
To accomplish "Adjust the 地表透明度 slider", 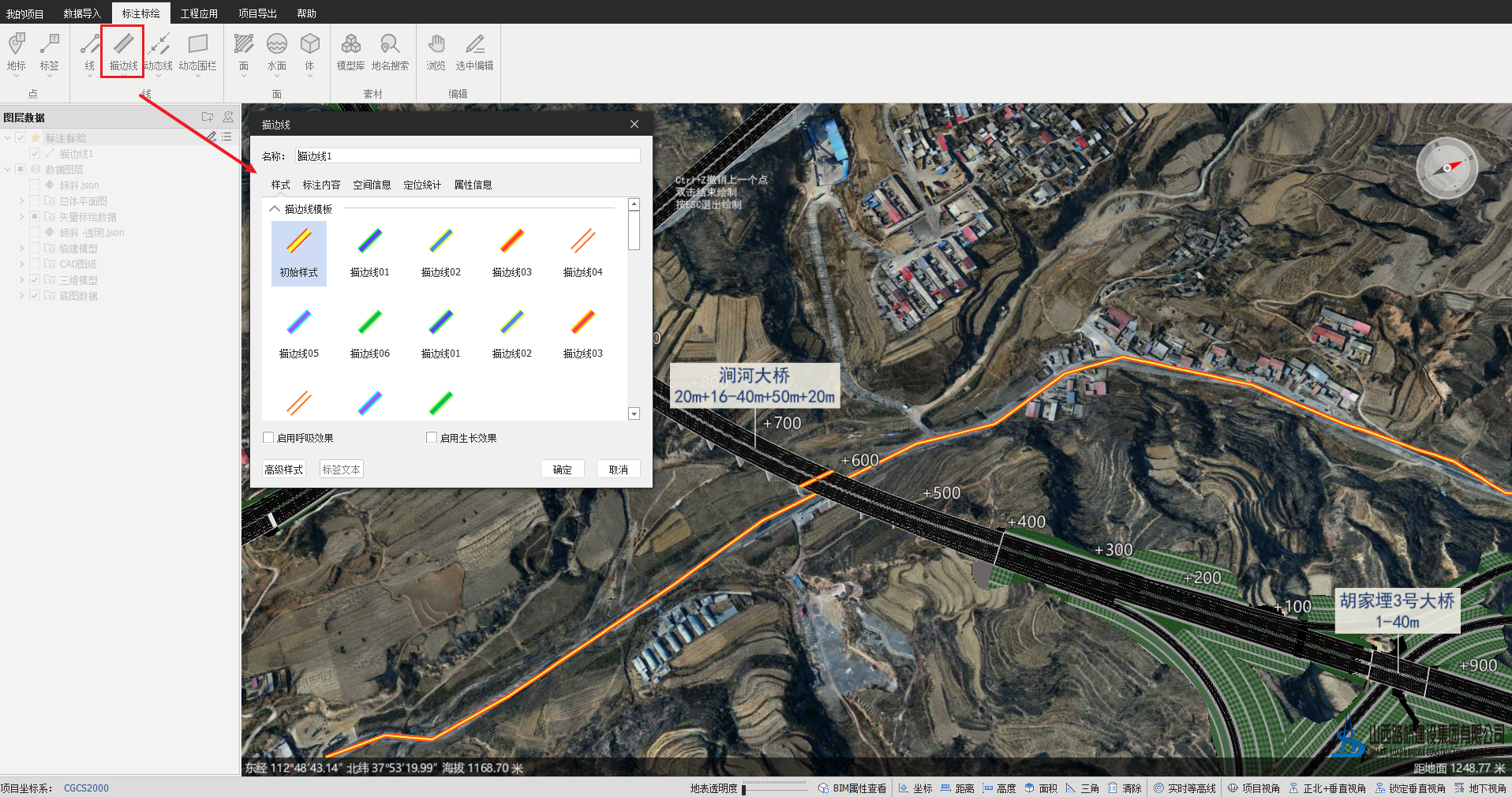I will coord(744,788).
